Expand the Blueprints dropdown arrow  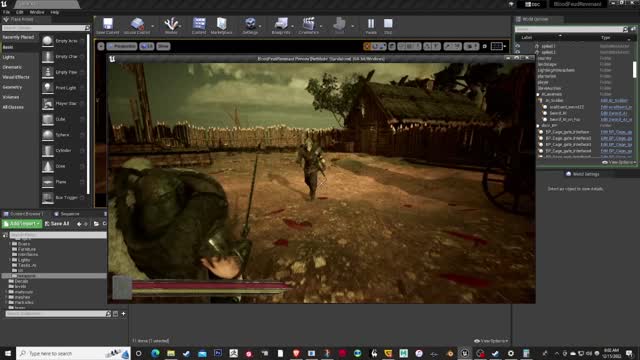point(292,26)
